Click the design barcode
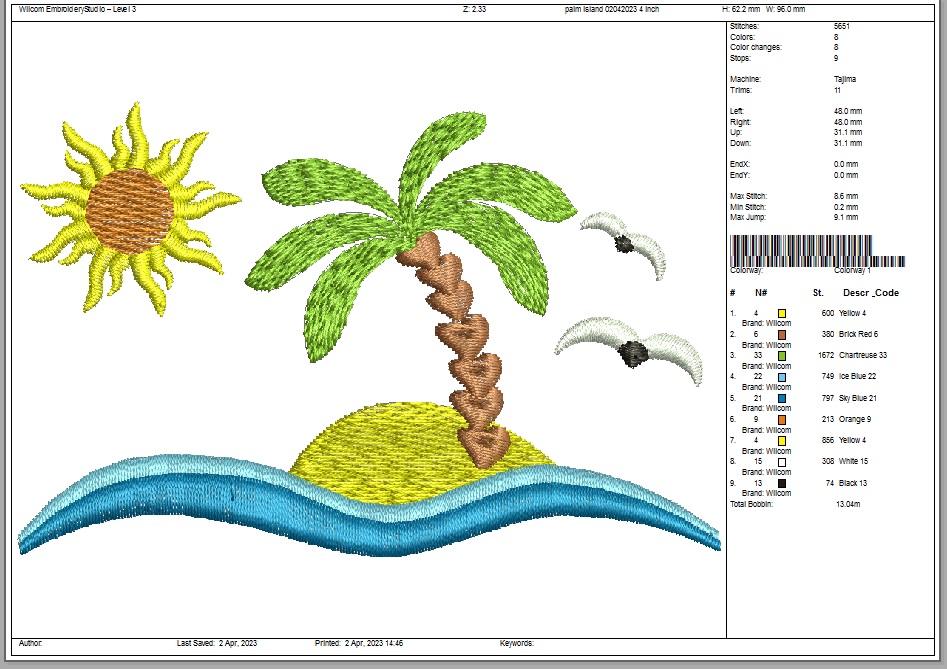 click(x=817, y=250)
